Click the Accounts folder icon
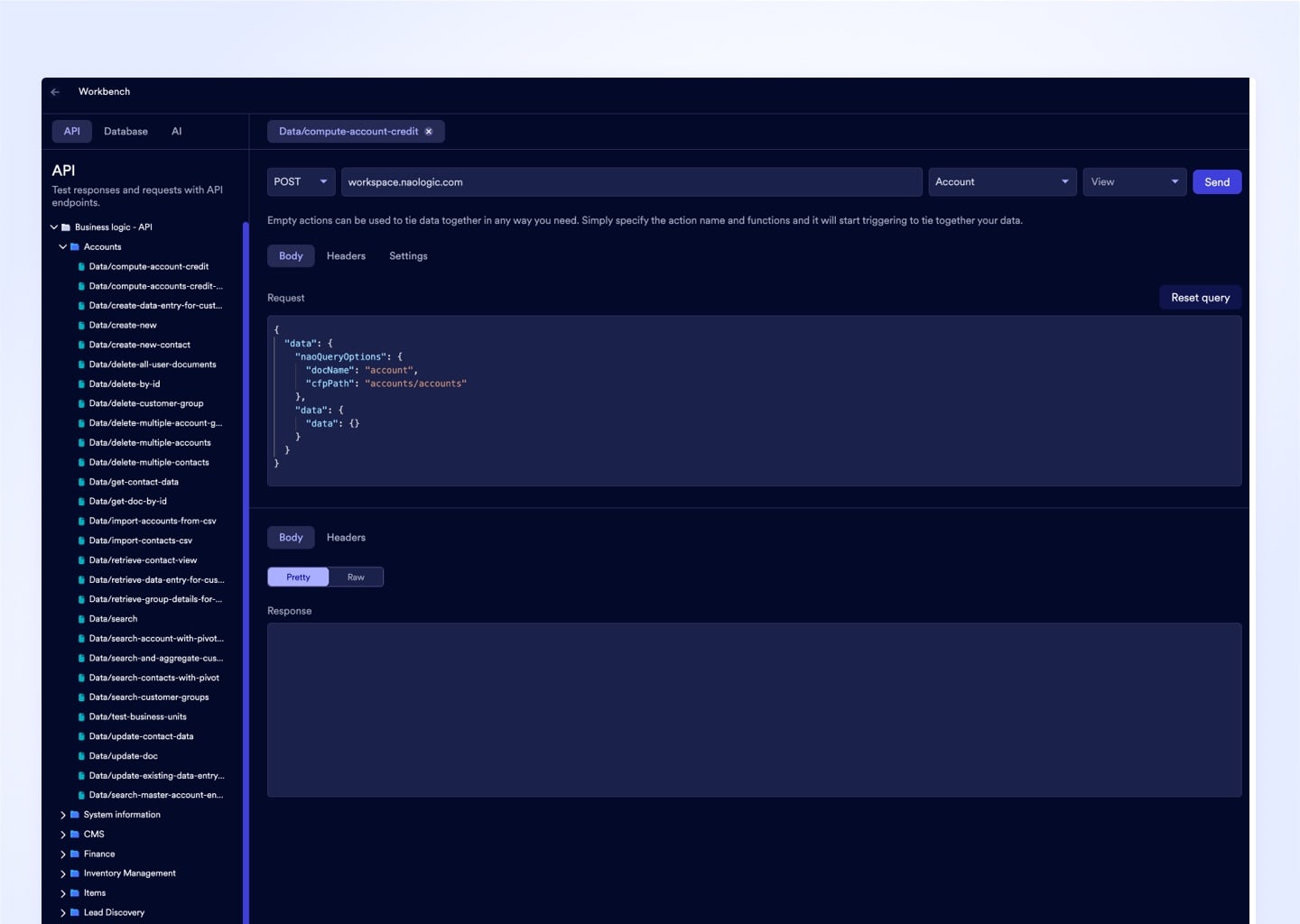The image size is (1300, 924). pyautogui.click(x=75, y=247)
